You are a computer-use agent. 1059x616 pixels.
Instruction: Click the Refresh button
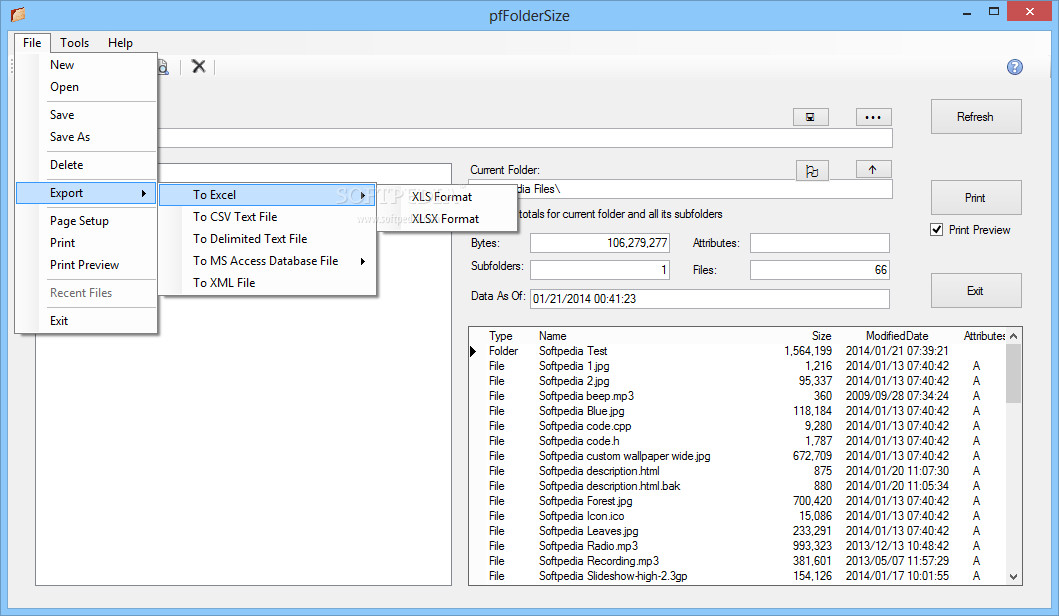pos(976,117)
